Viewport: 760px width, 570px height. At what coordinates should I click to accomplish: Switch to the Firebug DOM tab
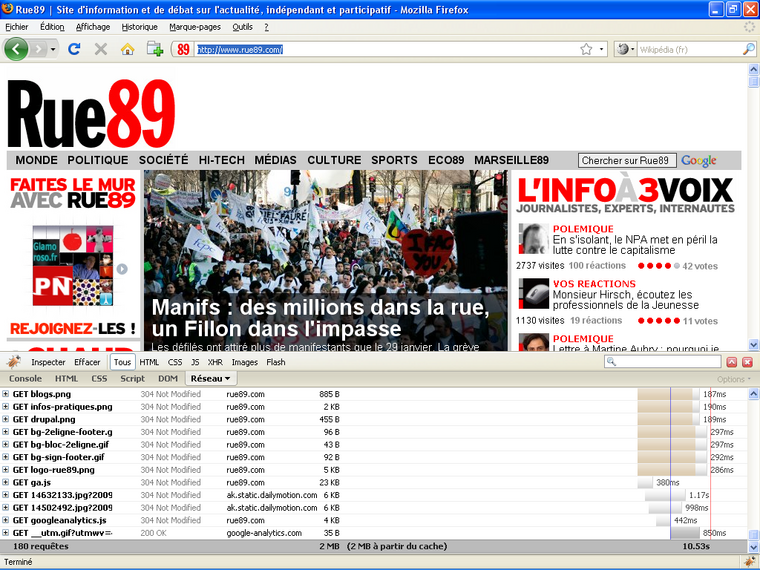tap(168, 379)
